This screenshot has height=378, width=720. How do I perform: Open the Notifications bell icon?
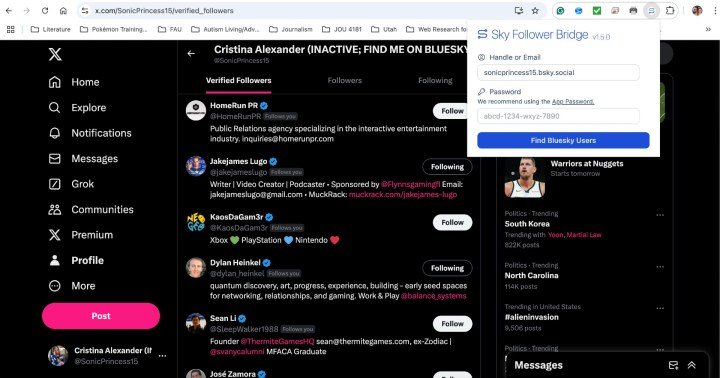pos(55,133)
